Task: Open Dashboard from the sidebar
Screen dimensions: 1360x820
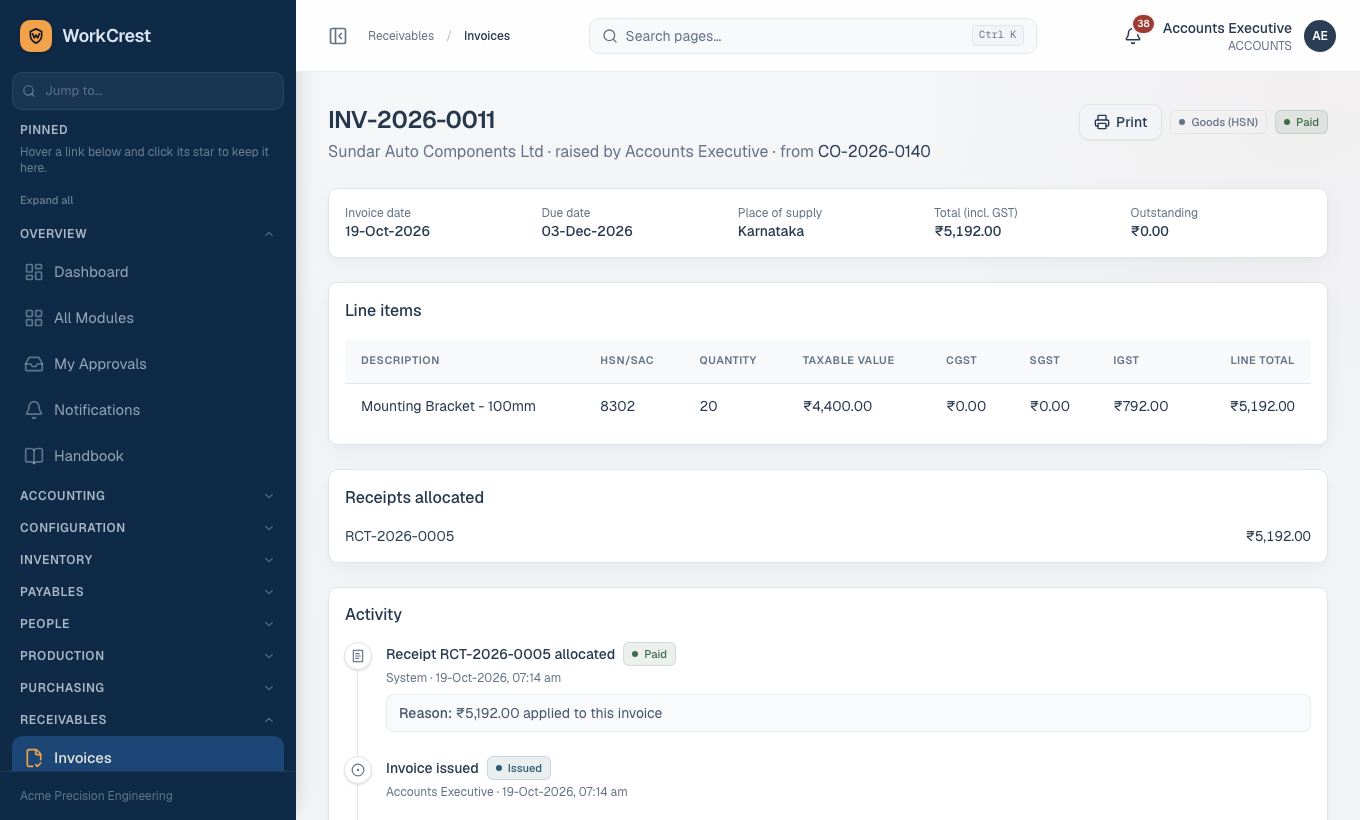Action: click(x=148, y=272)
